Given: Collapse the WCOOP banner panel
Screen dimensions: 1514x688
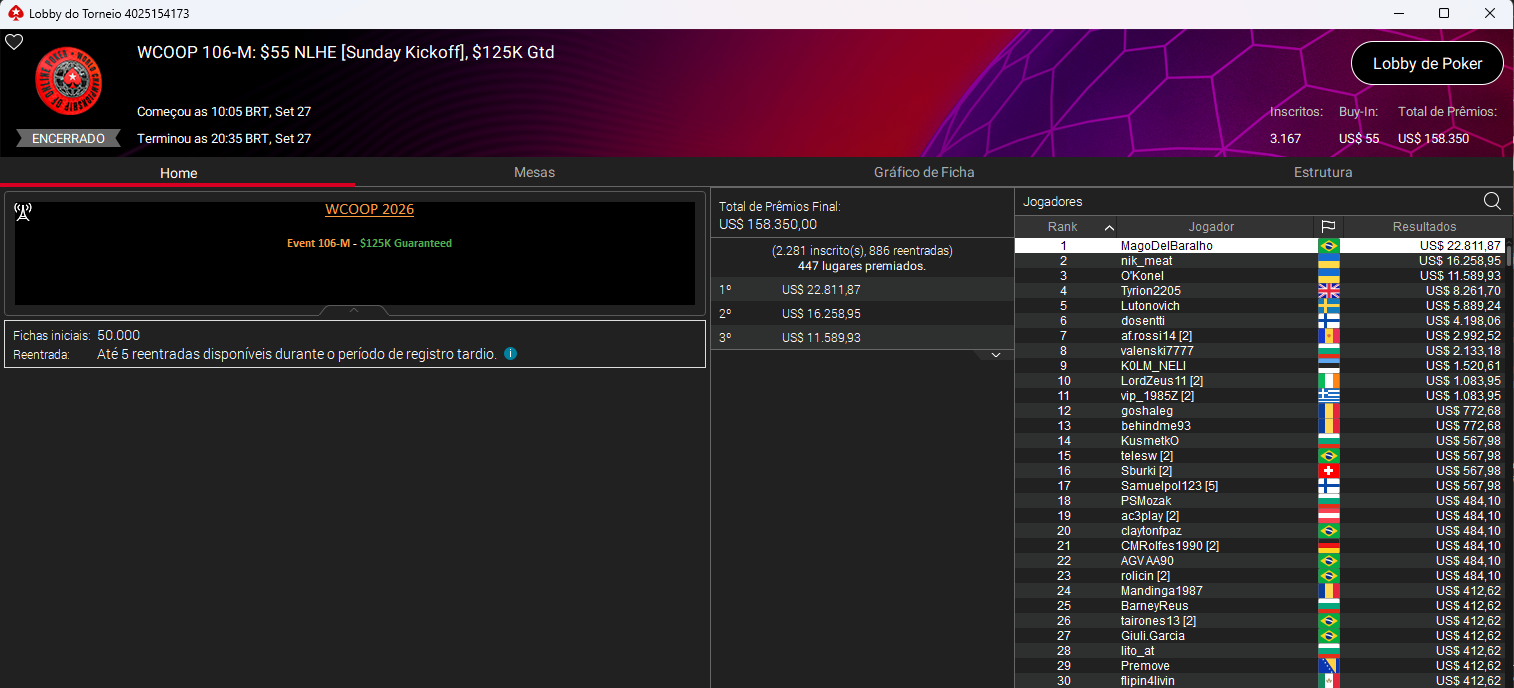Looking at the screenshot, I should click(x=354, y=310).
